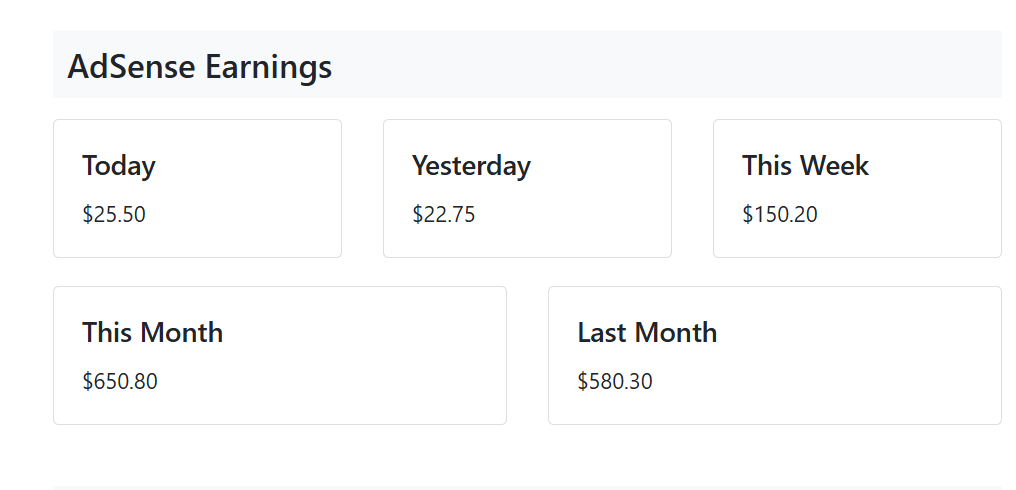The height and width of the screenshot is (490, 1016).
Task: Select the Today card title
Action: point(118,165)
